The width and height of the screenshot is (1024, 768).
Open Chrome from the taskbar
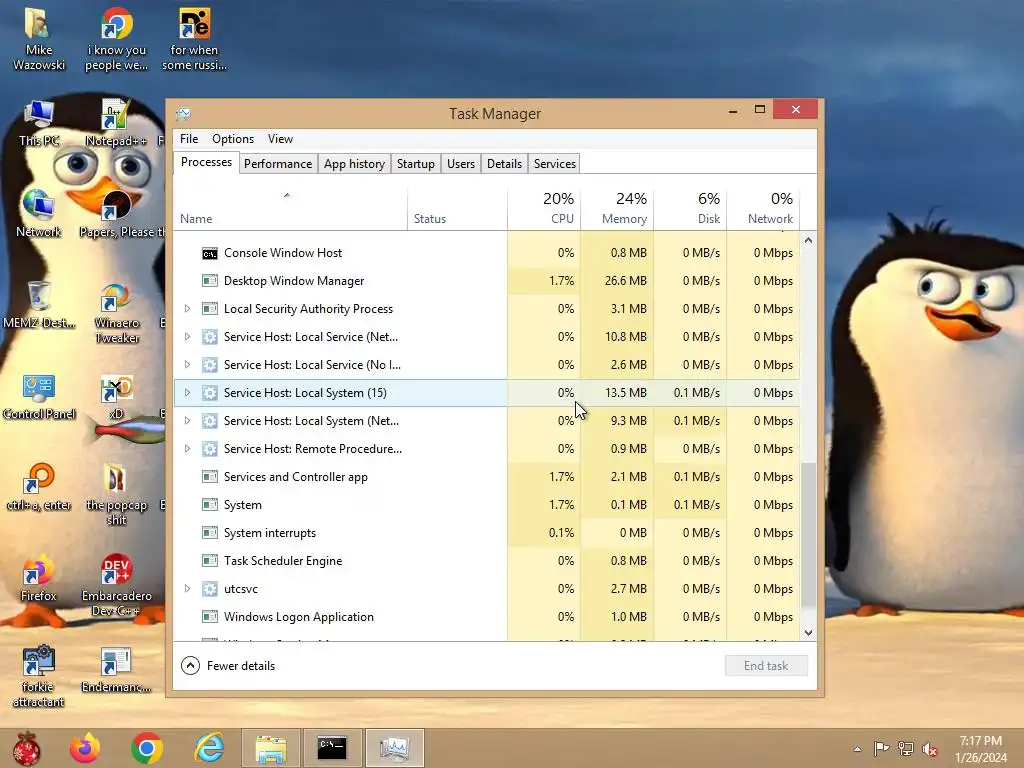[x=147, y=748]
